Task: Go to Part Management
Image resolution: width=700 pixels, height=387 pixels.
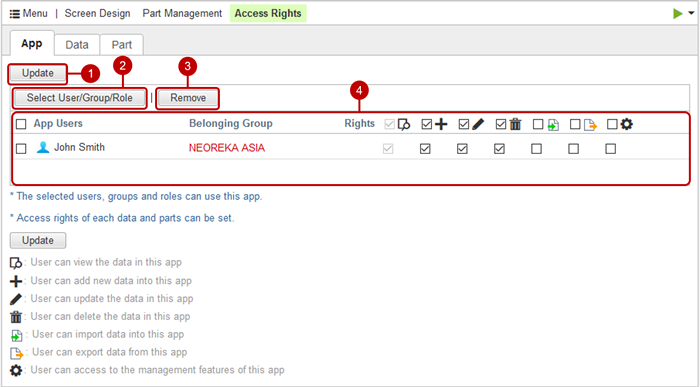Action: tap(182, 13)
